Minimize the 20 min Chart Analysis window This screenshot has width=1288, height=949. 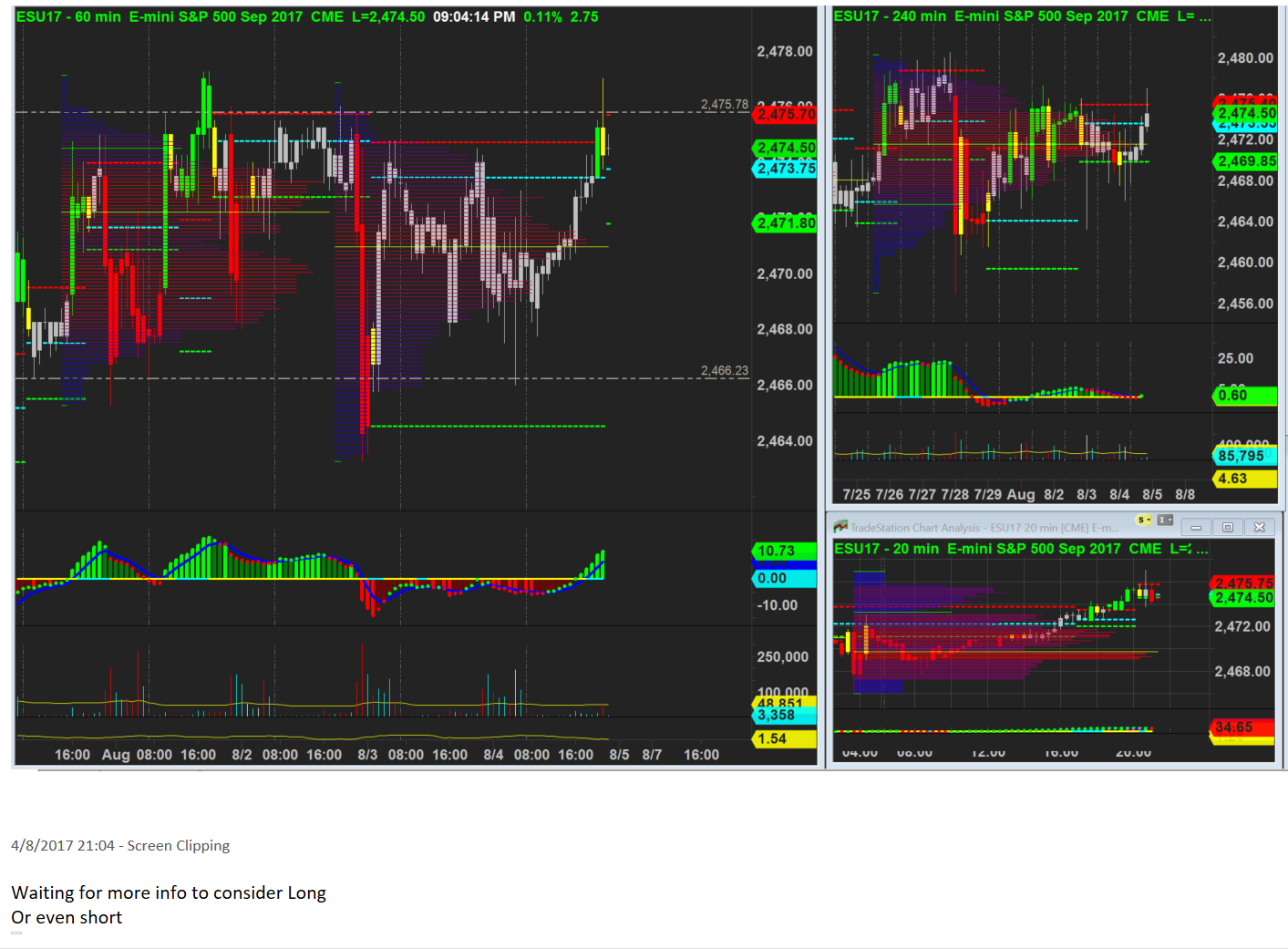(x=1196, y=527)
